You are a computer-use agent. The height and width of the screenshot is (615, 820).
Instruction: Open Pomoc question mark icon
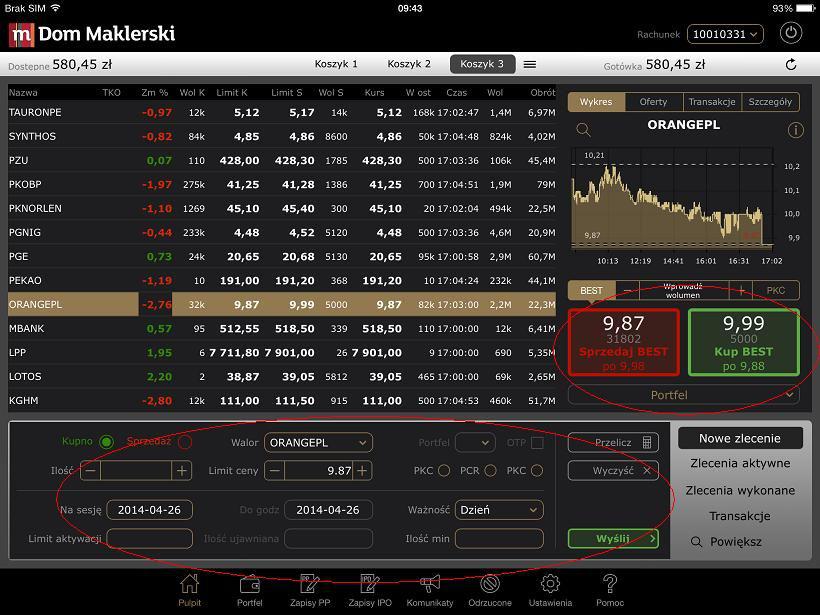pos(610,590)
